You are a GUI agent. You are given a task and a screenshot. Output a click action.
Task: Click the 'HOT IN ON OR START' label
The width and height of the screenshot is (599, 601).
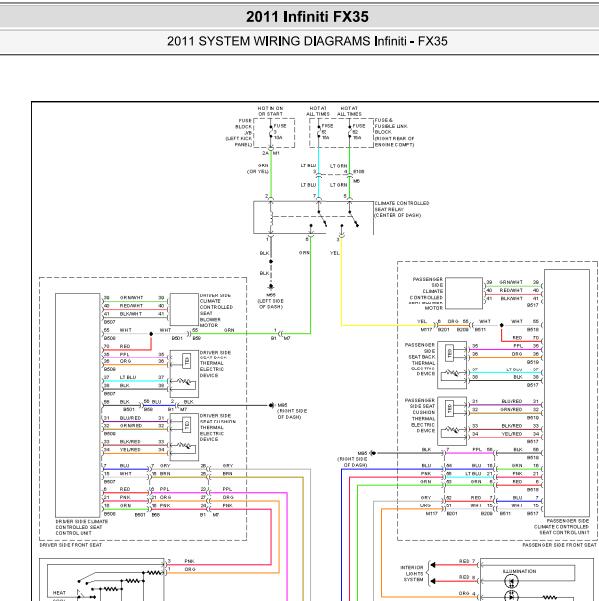(x=270, y=111)
